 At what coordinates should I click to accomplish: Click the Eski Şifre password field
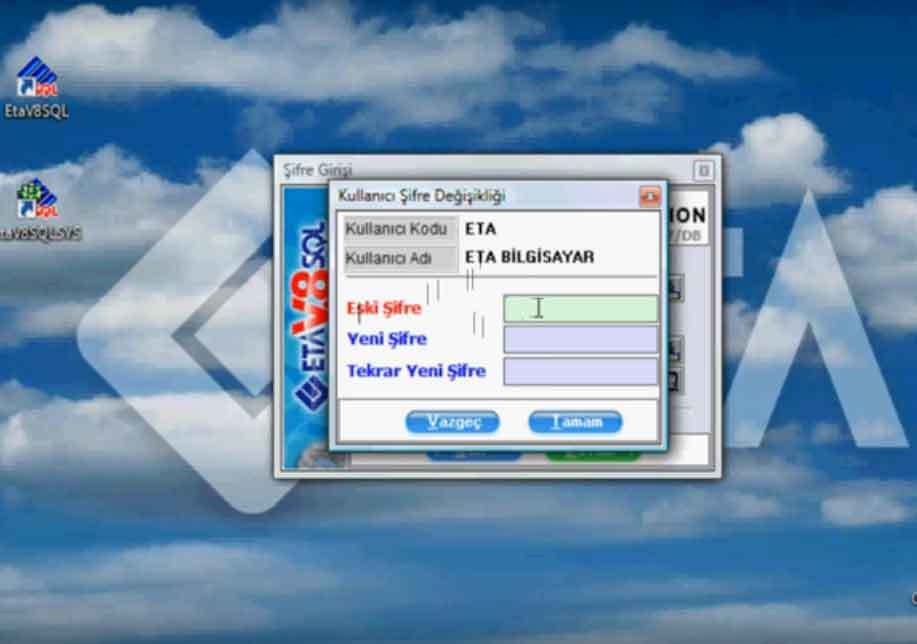(581, 308)
